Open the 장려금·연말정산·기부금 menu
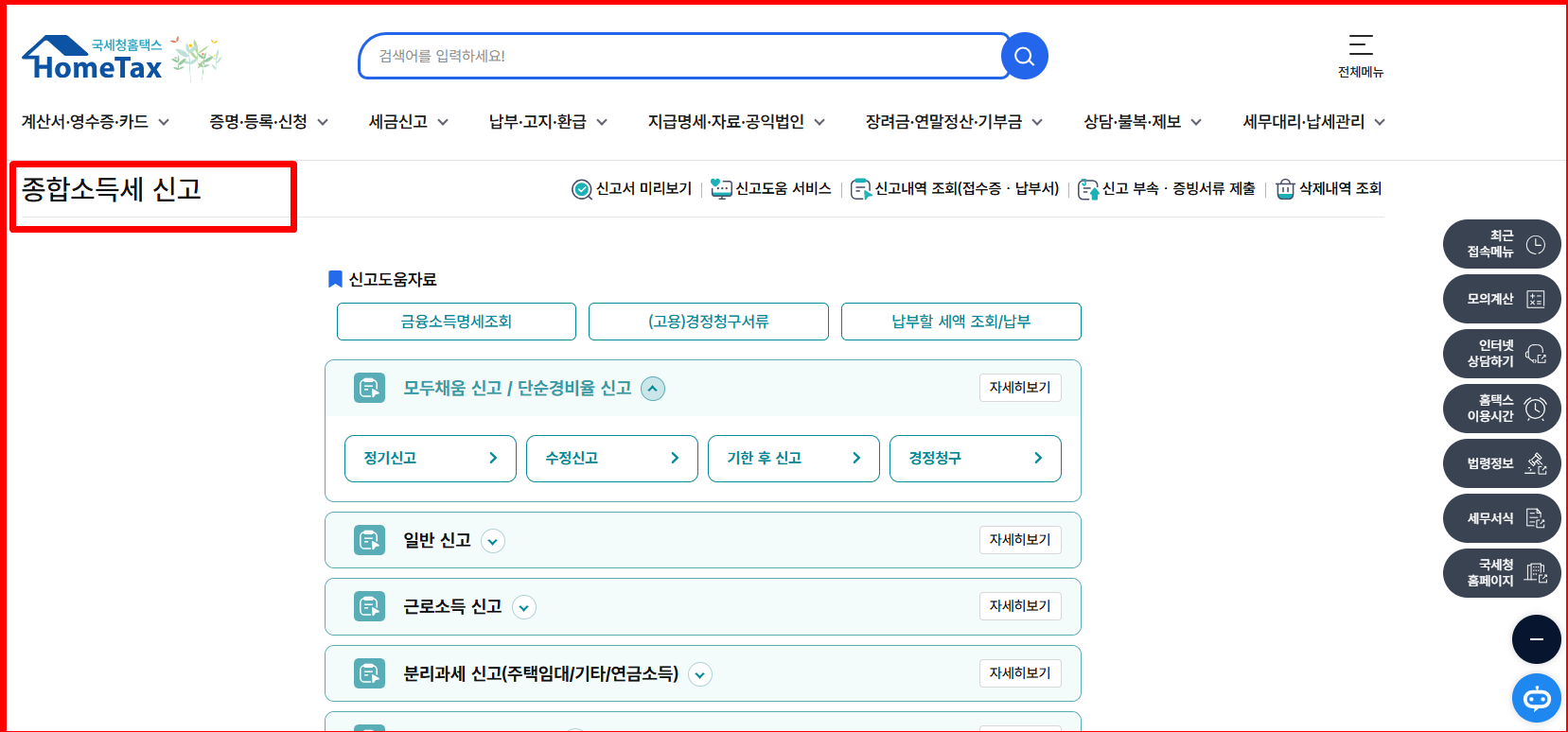The height and width of the screenshot is (732, 1568). 954,122
